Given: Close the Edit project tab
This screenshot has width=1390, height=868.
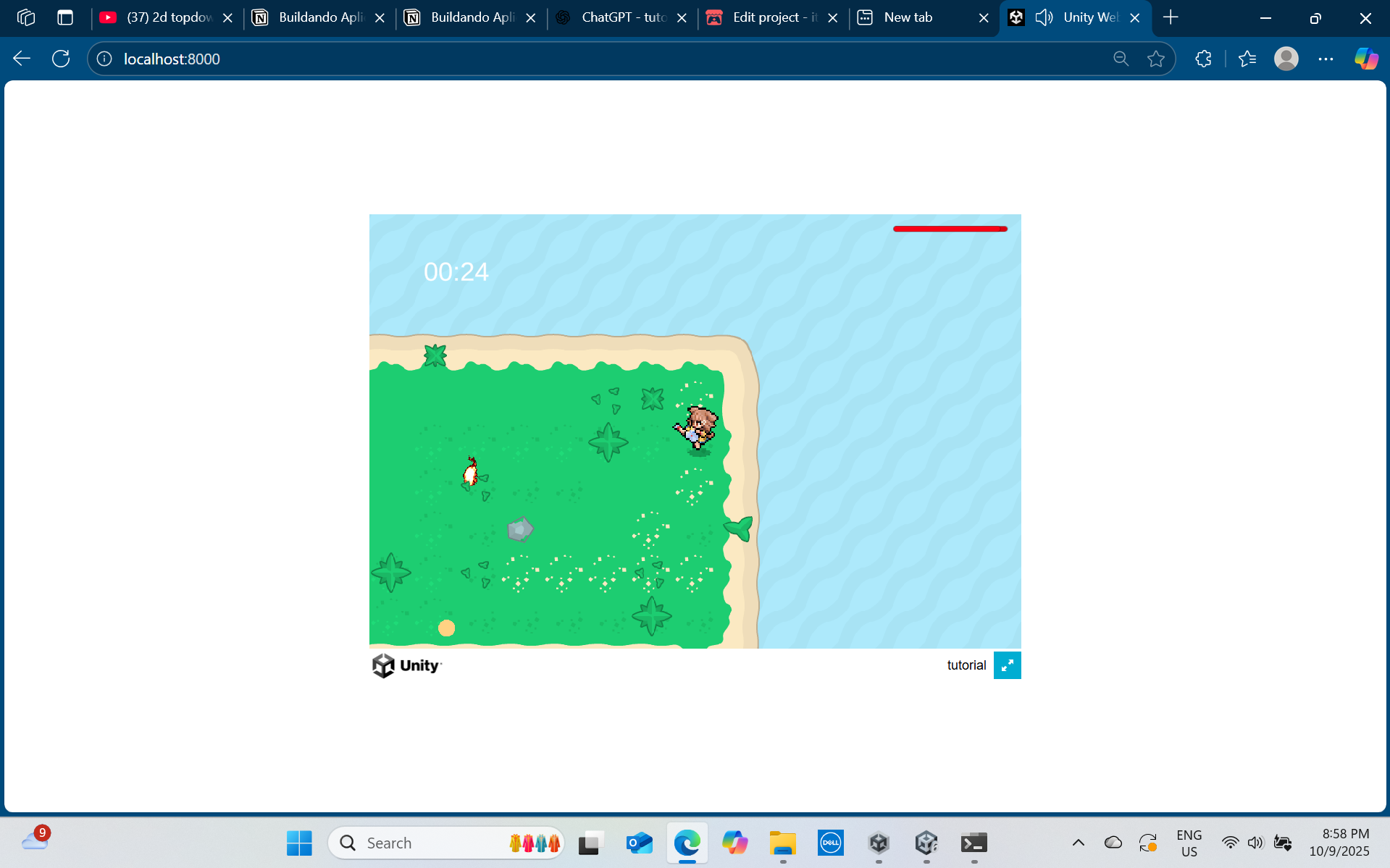Looking at the screenshot, I should [x=833, y=18].
